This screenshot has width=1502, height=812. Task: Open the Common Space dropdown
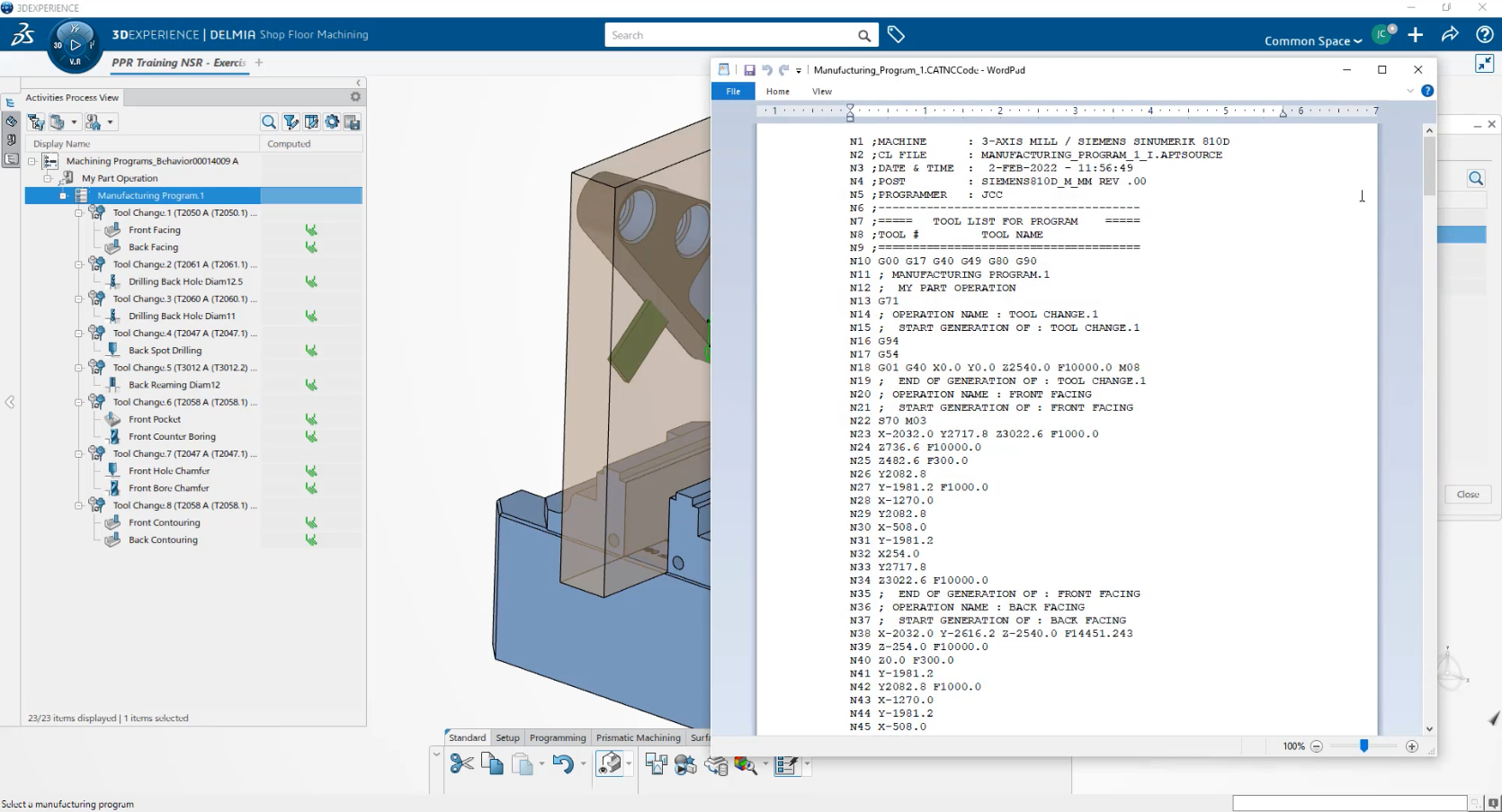(1312, 40)
